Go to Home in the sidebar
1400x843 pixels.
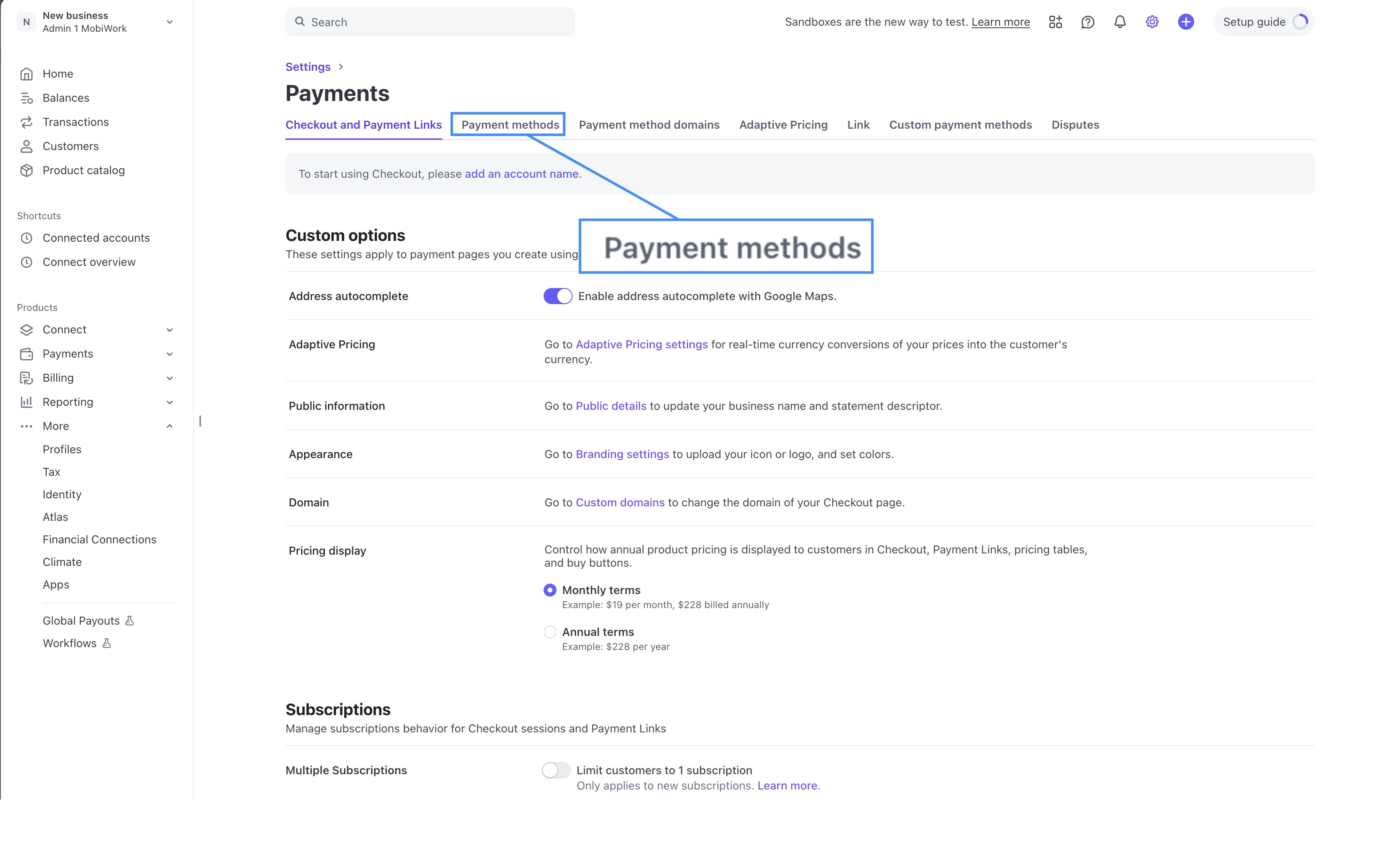pyautogui.click(x=57, y=74)
